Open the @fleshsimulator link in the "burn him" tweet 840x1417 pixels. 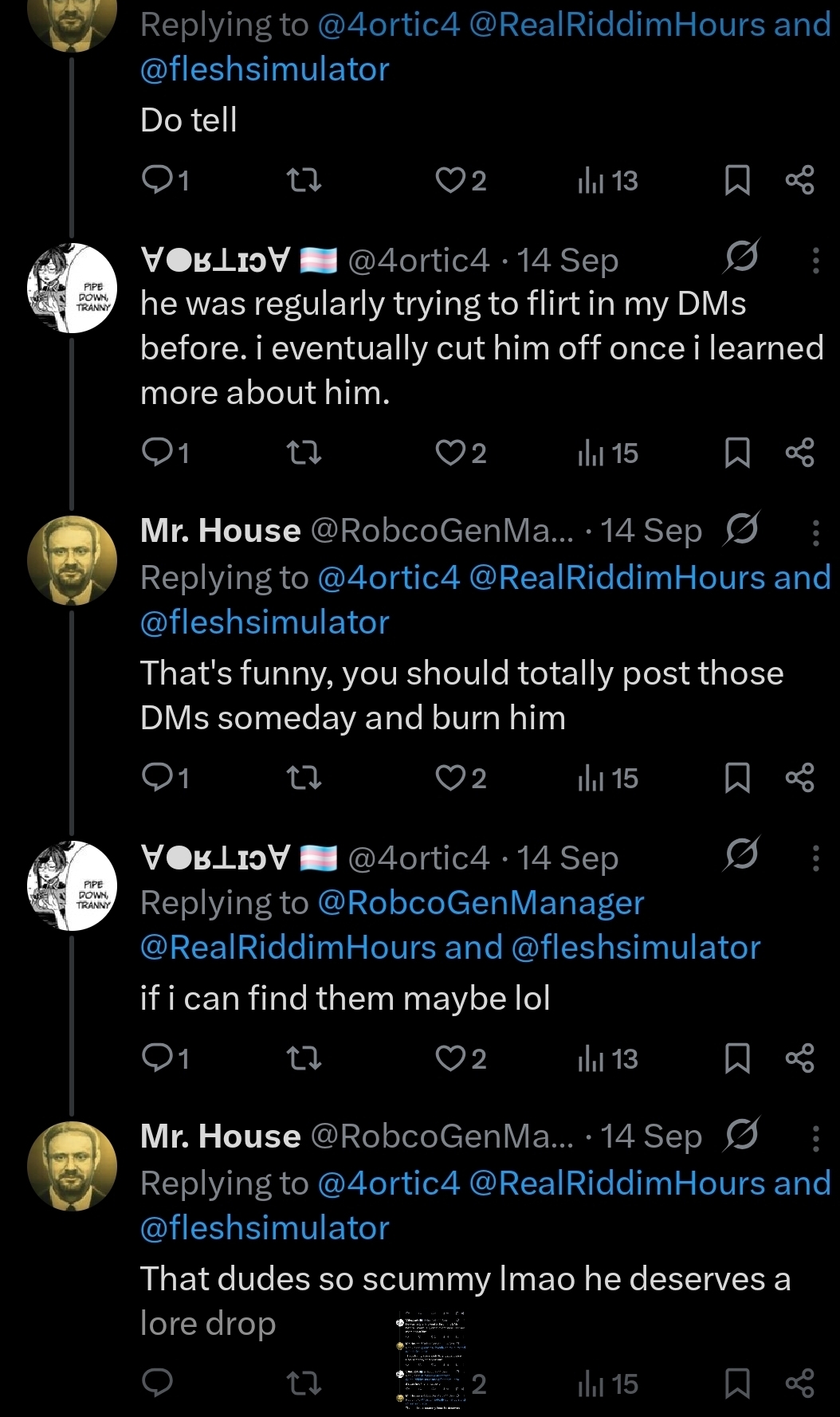point(265,622)
